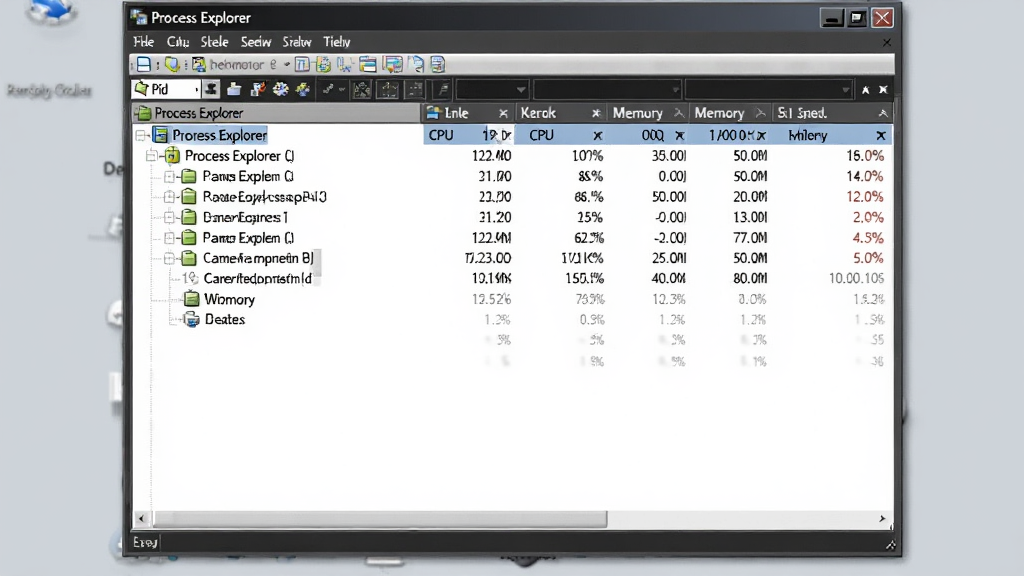Click the yellow shield icon in top toolbar
This screenshot has width=1024, height=576.
pyautogui.click(x=172, y=64)
